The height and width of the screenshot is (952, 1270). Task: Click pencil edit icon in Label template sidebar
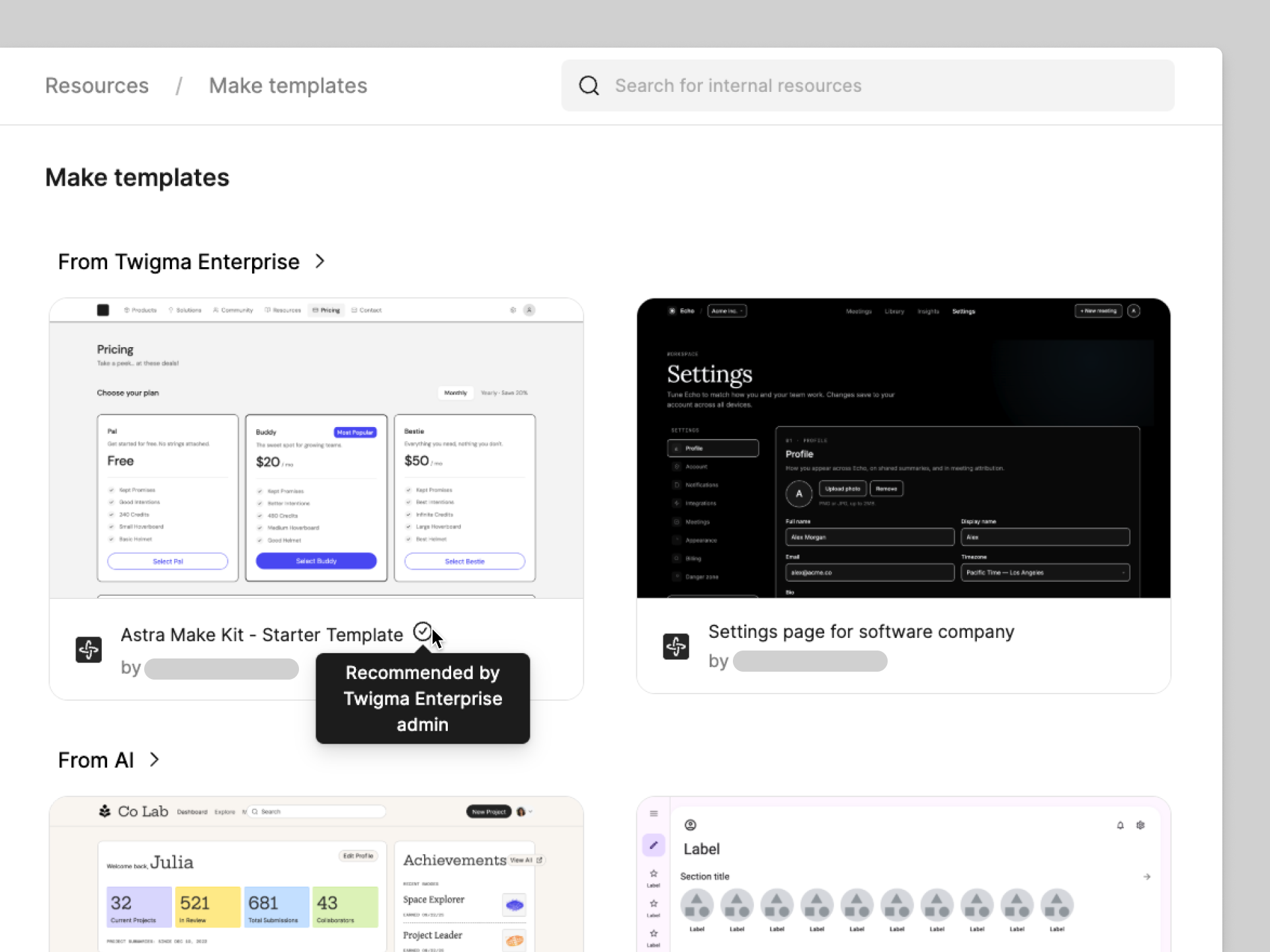coord(654,845)
